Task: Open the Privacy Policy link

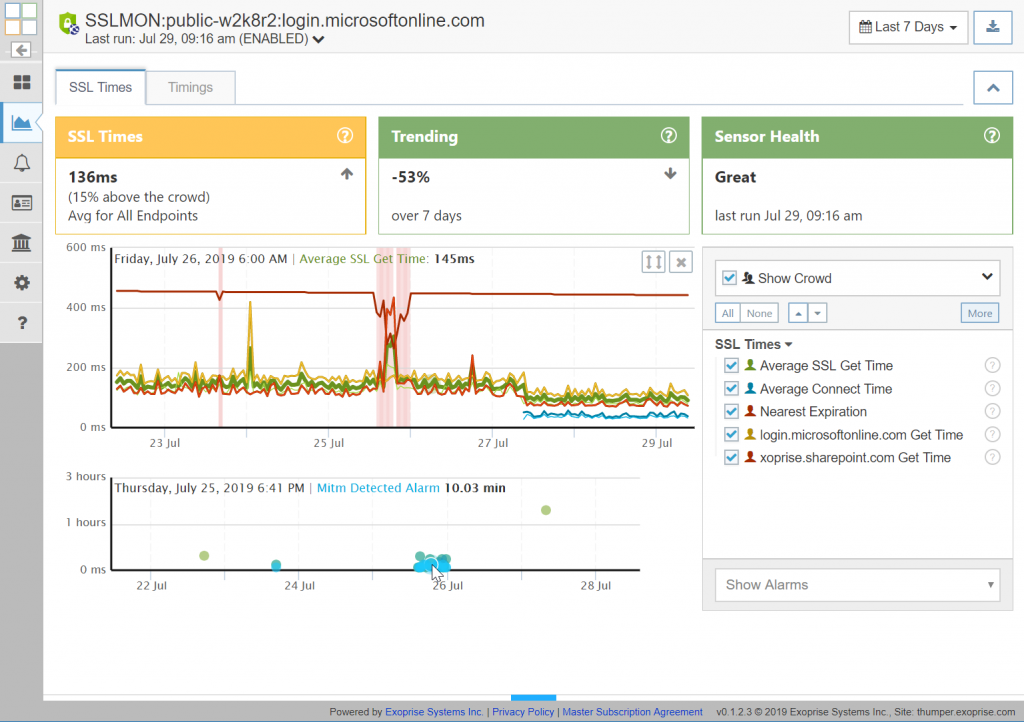Action: pyautogui.click(x=523, y=712)
